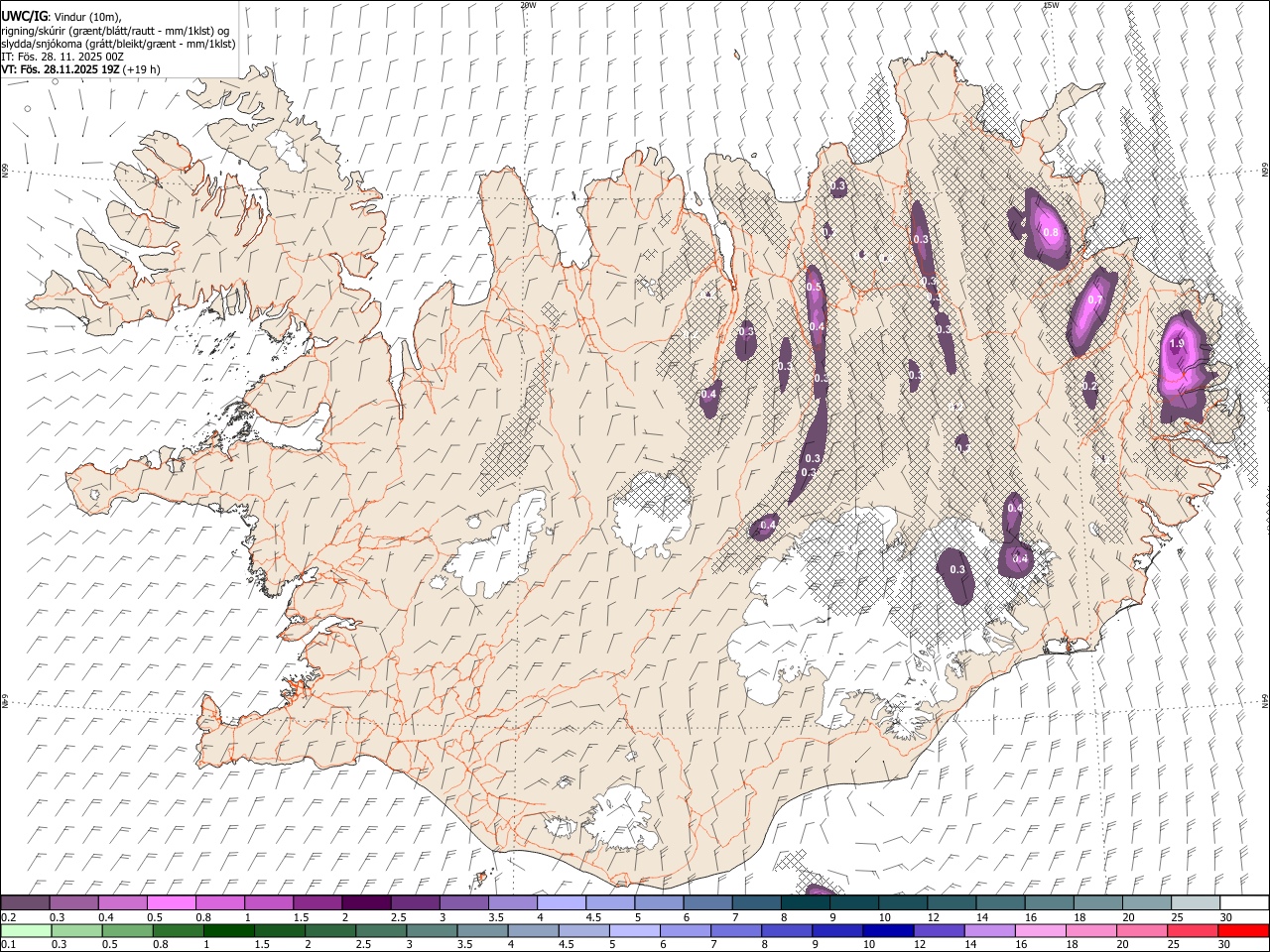Click the 0.8 snowfall value on the map
The height and width of the screenshot is (952, 1270).
(x=1051, y=232)
